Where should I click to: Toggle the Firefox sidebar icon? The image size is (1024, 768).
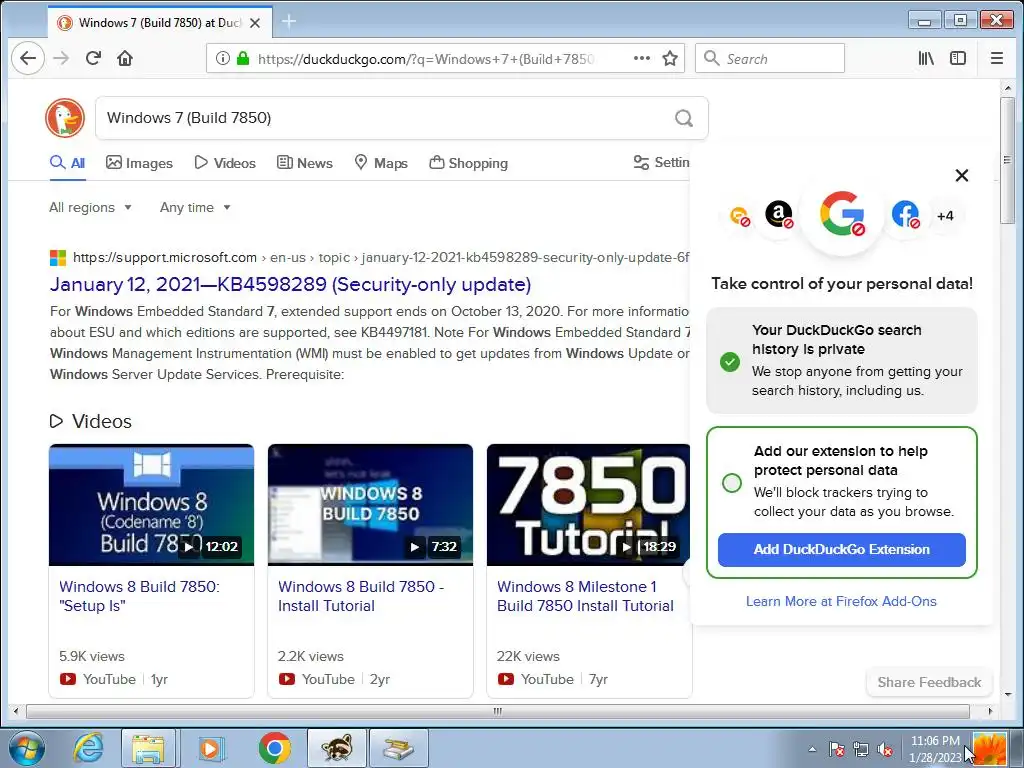(x=957, y=58)
